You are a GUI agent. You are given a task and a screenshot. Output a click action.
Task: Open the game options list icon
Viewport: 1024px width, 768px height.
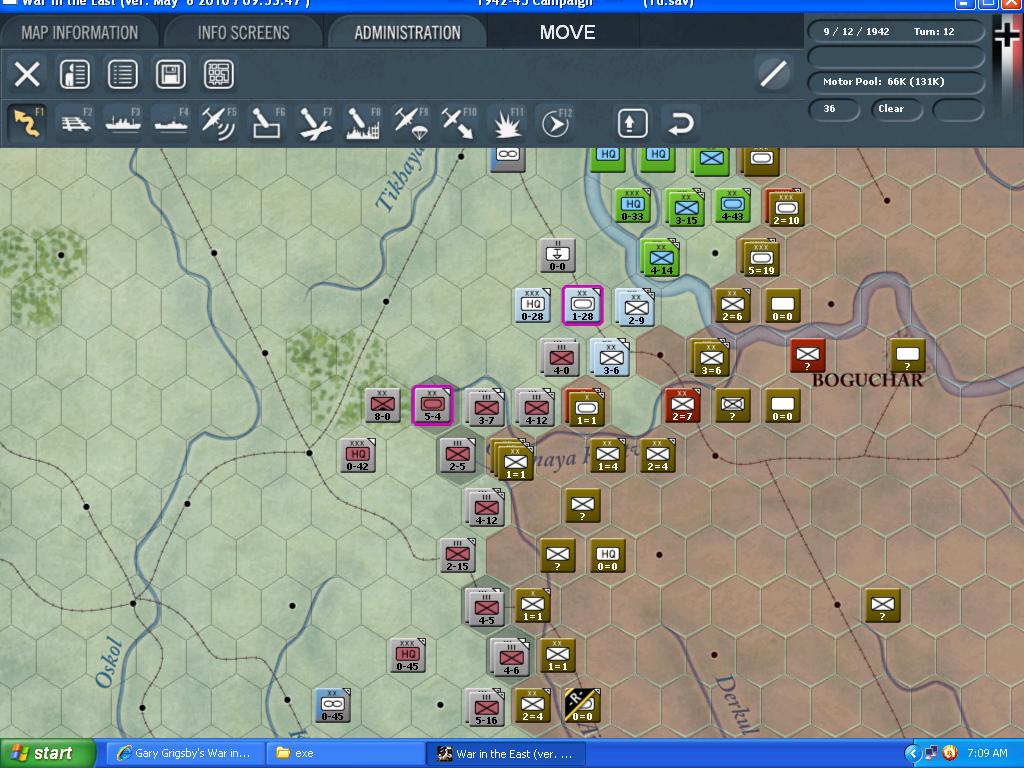tap(123, 74)
